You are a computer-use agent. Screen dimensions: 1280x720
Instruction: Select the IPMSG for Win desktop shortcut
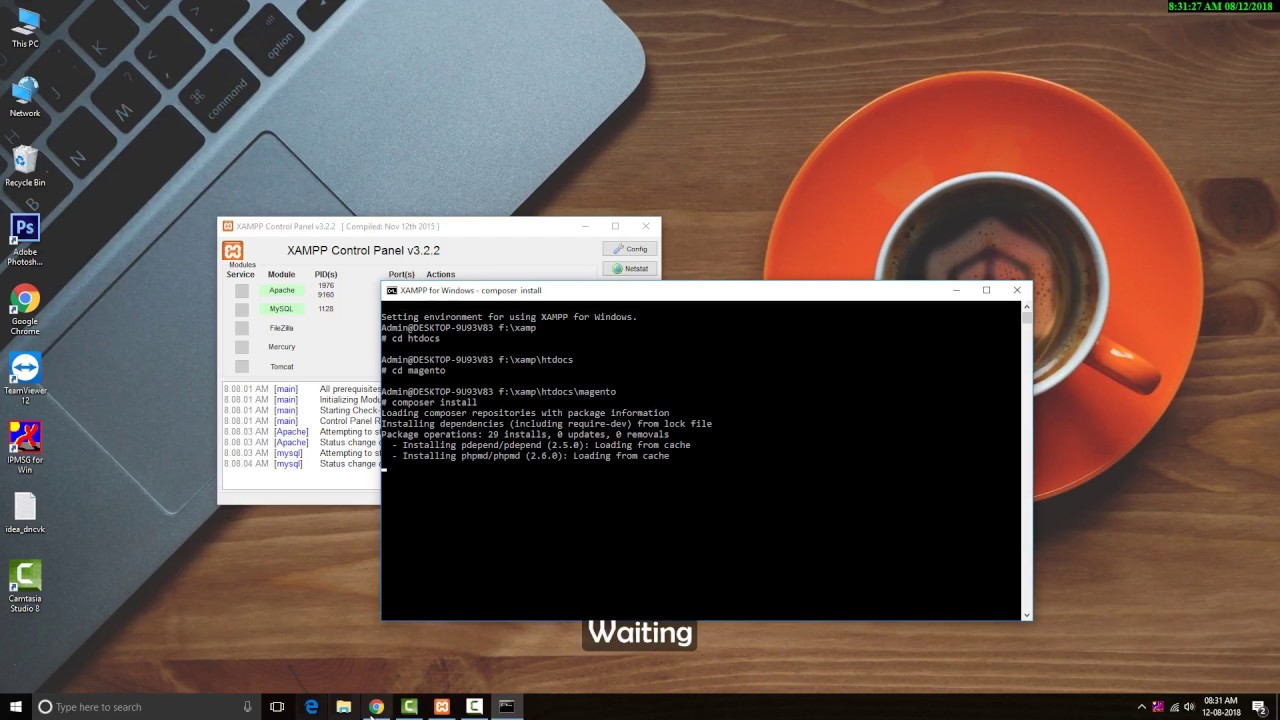[25, 447]
